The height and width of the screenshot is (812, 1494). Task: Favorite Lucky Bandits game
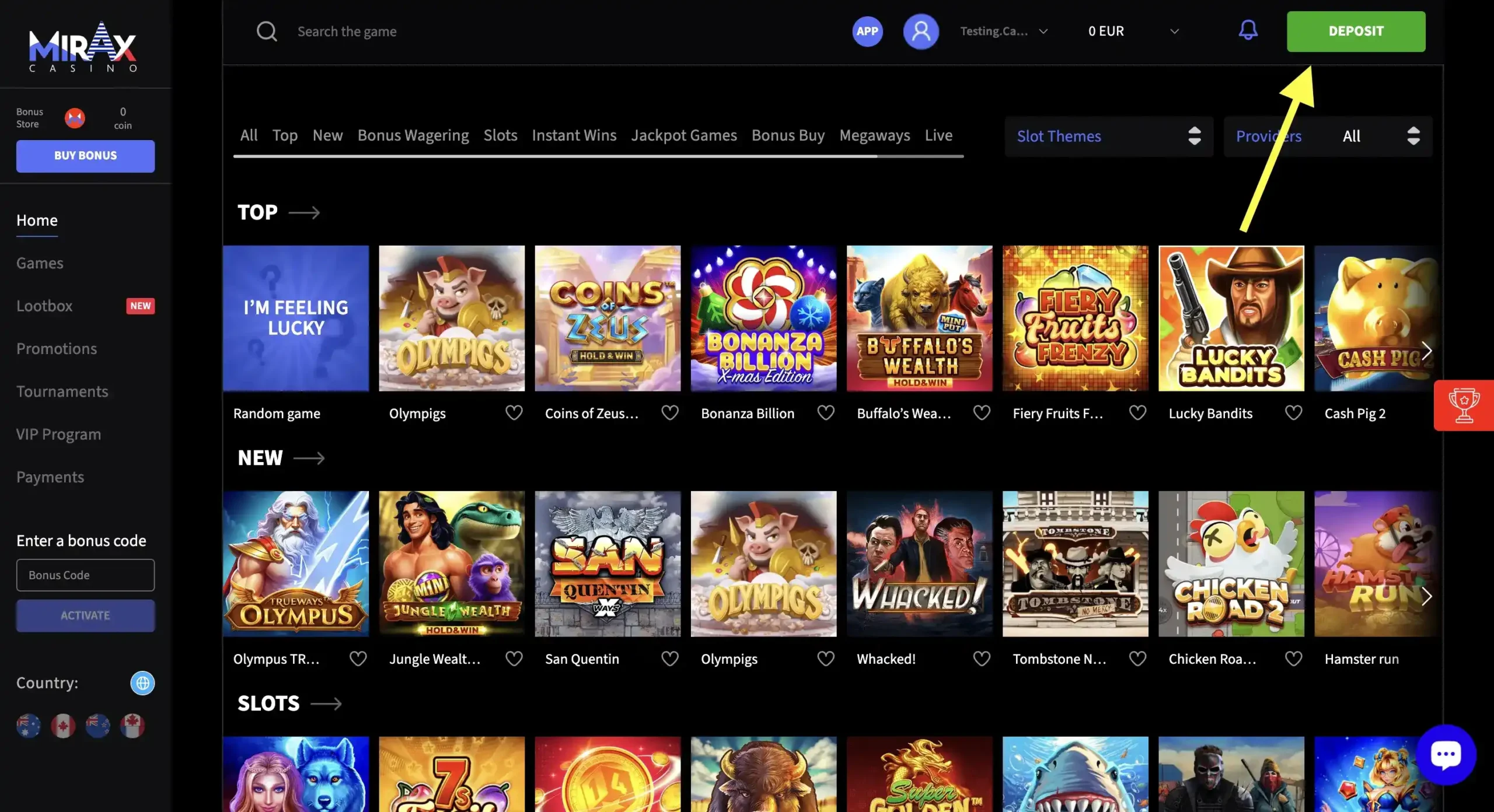[1293, 413]
